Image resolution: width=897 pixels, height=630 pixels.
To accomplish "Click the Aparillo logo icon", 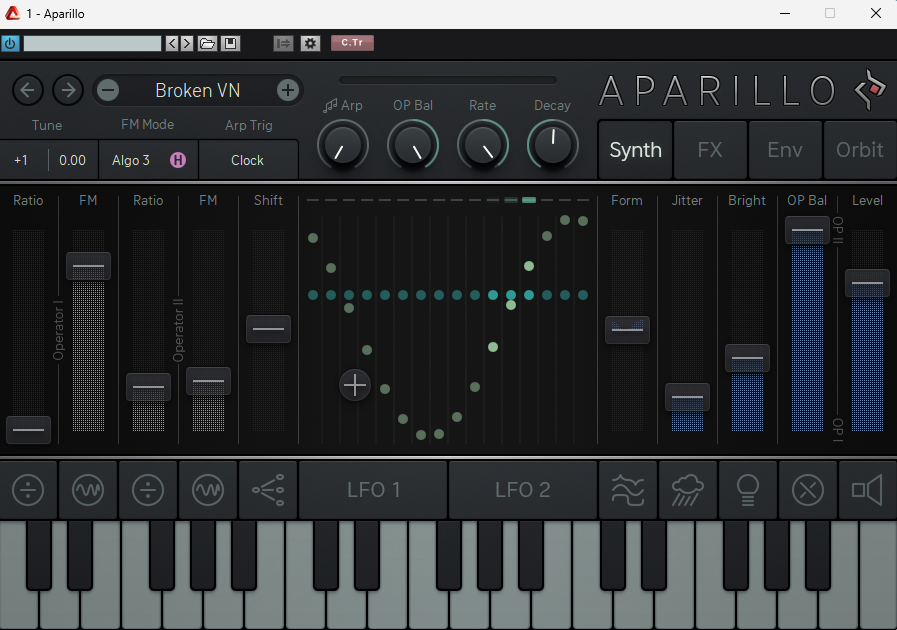I will click(x=870, y=90).
